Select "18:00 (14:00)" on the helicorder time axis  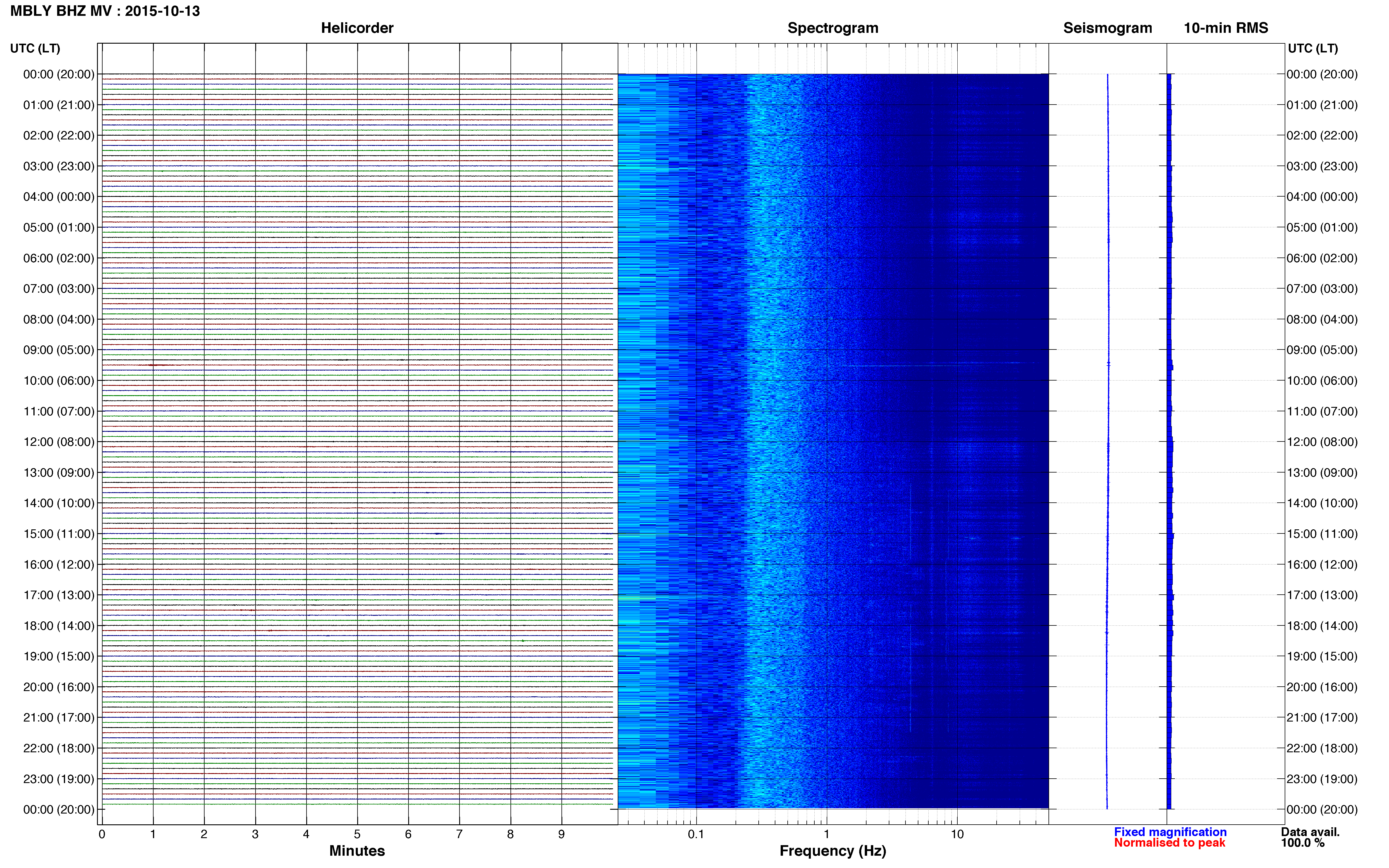click(x=59, y=626)
